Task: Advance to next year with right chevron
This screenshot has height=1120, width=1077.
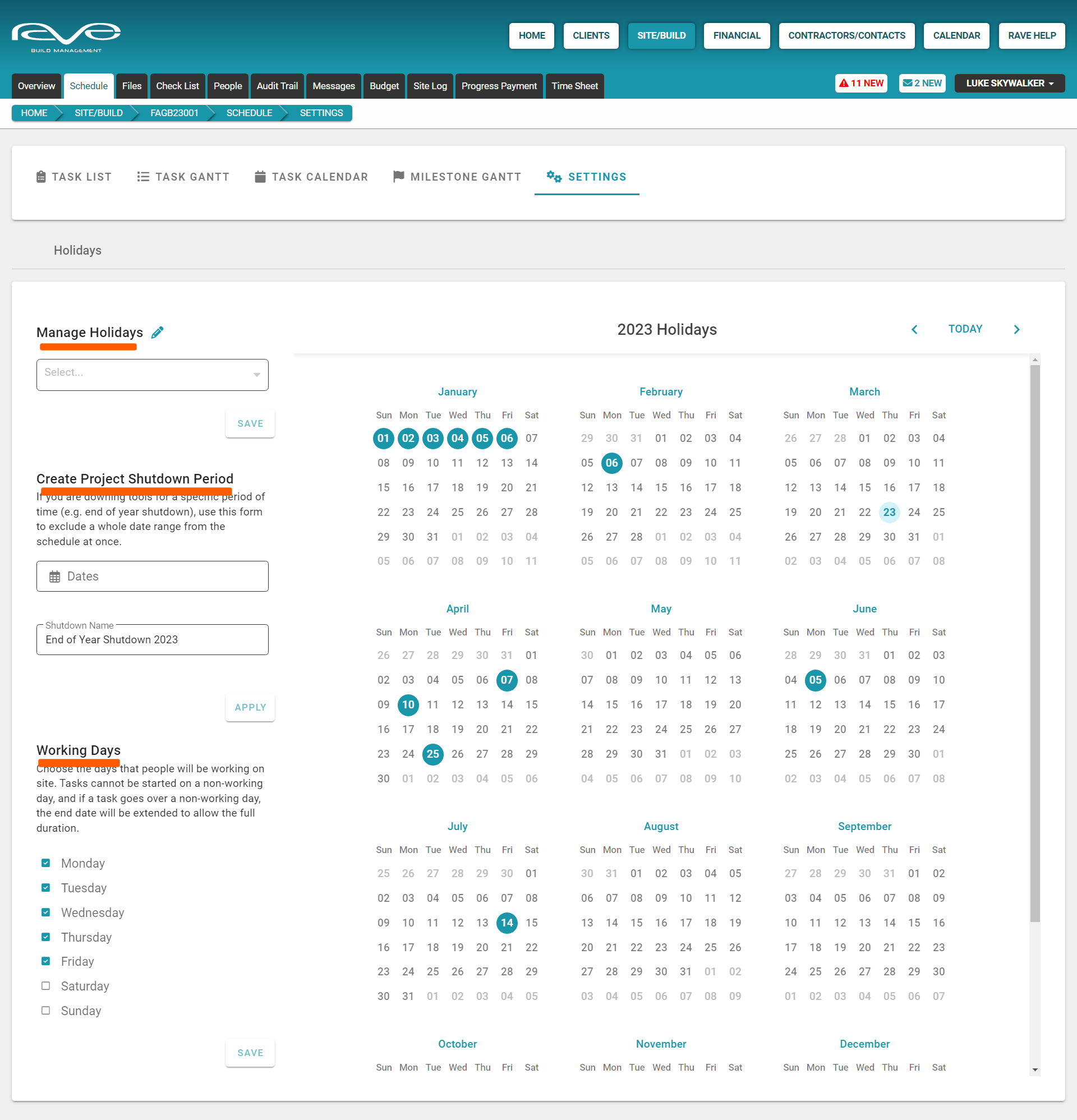Action: (1016, 330)
